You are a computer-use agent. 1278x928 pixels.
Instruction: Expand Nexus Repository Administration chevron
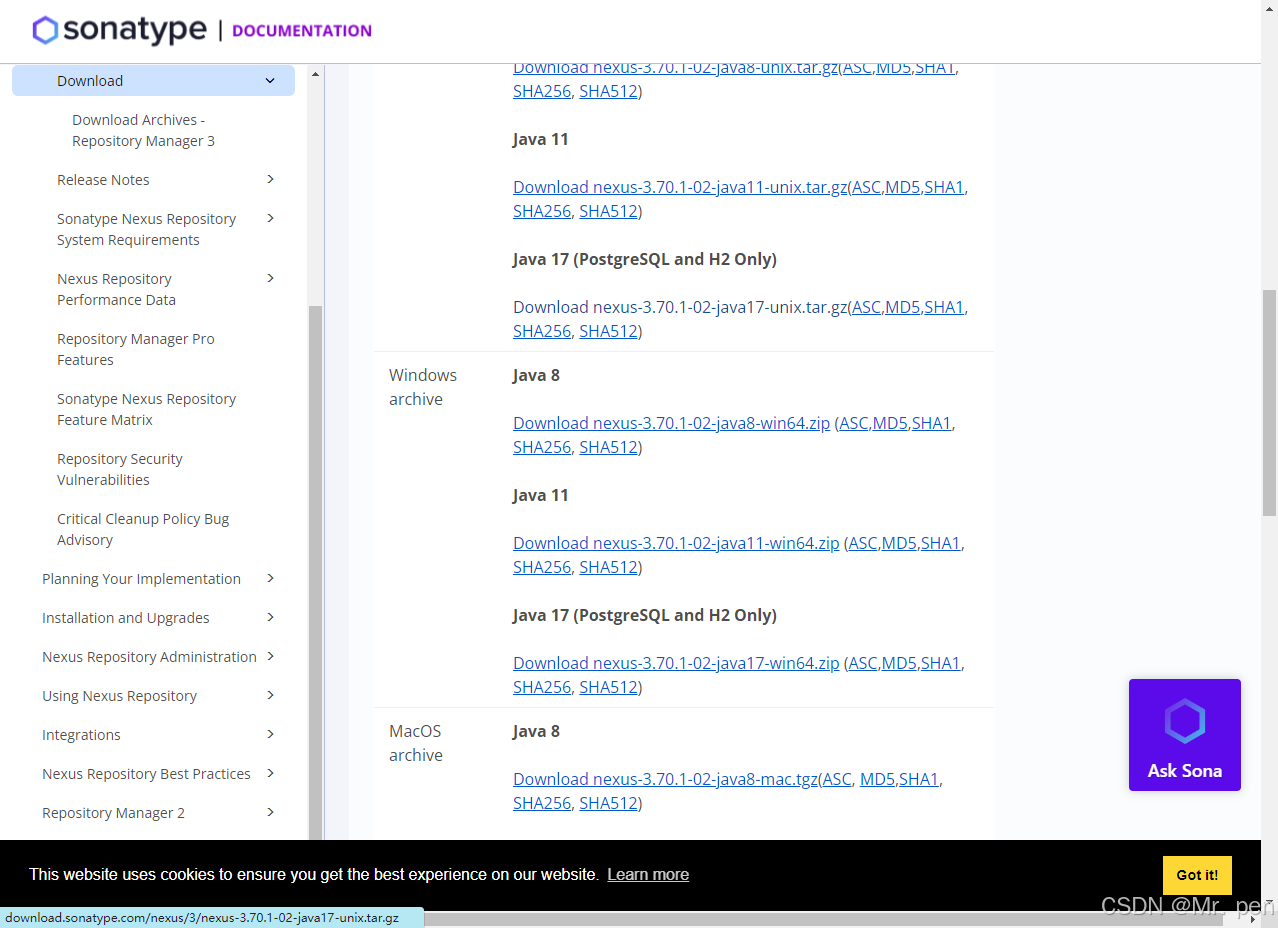[270, 656]
